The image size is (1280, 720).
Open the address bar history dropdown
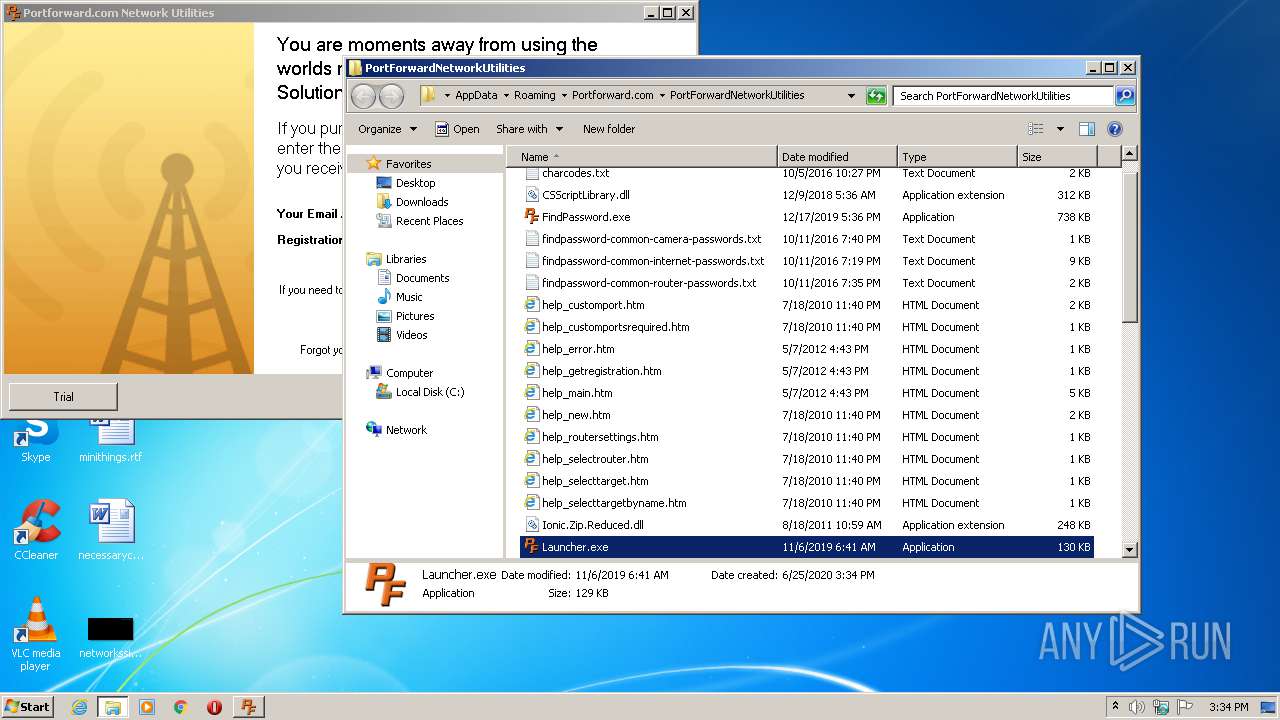851,96
